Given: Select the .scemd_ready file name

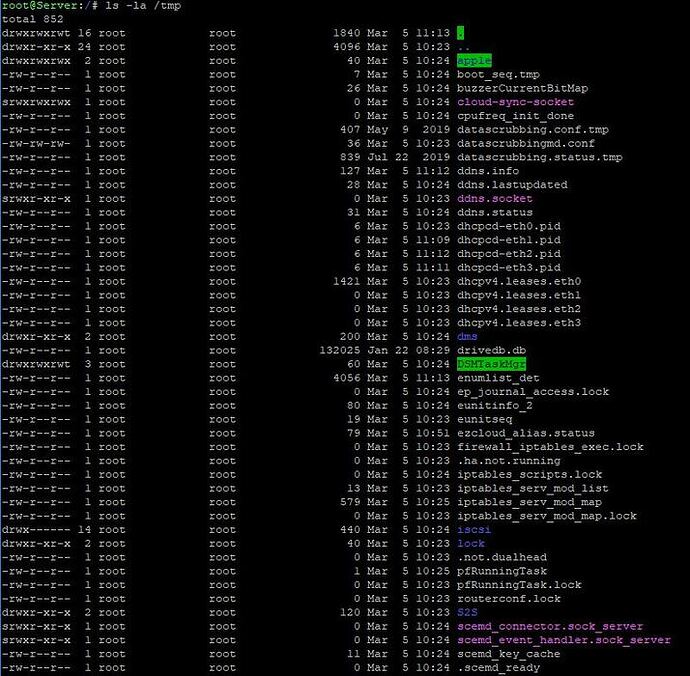Looking at the screenshot, I should tap(498, 668).
